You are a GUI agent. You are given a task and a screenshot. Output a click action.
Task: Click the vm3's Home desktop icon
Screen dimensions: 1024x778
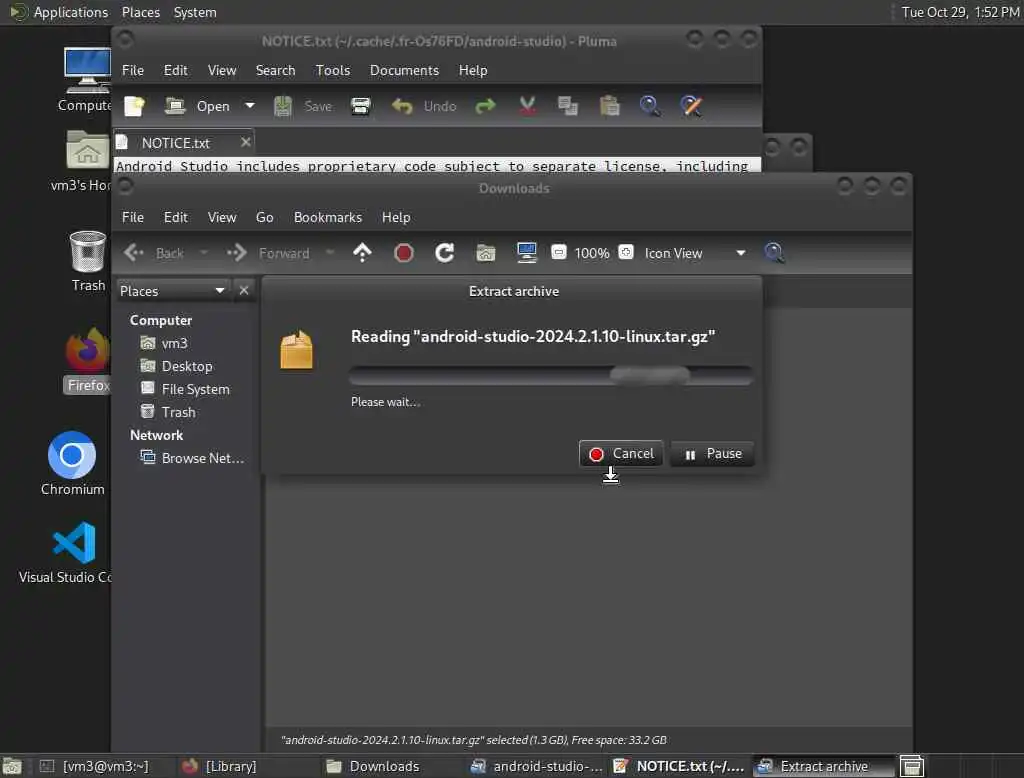(x=82, y=161)
